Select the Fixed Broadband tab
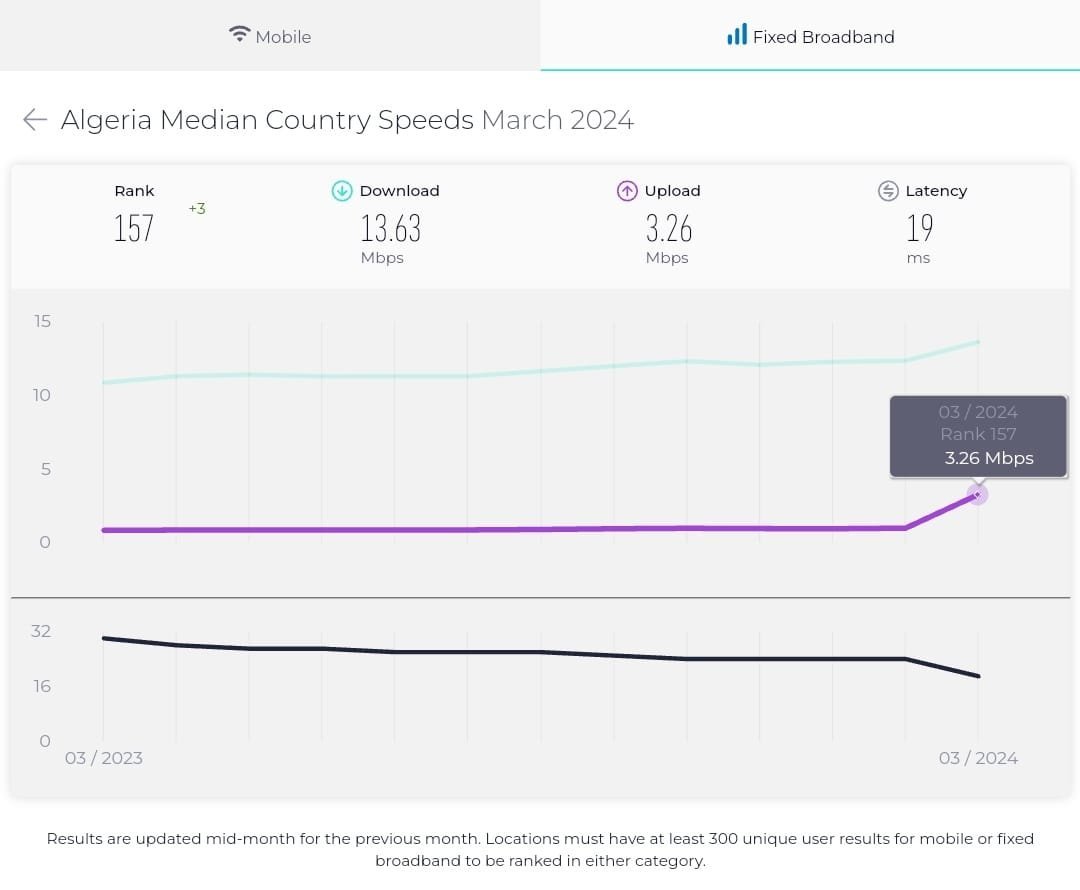This screenshot has height=890, width=1080. (810, 35)
